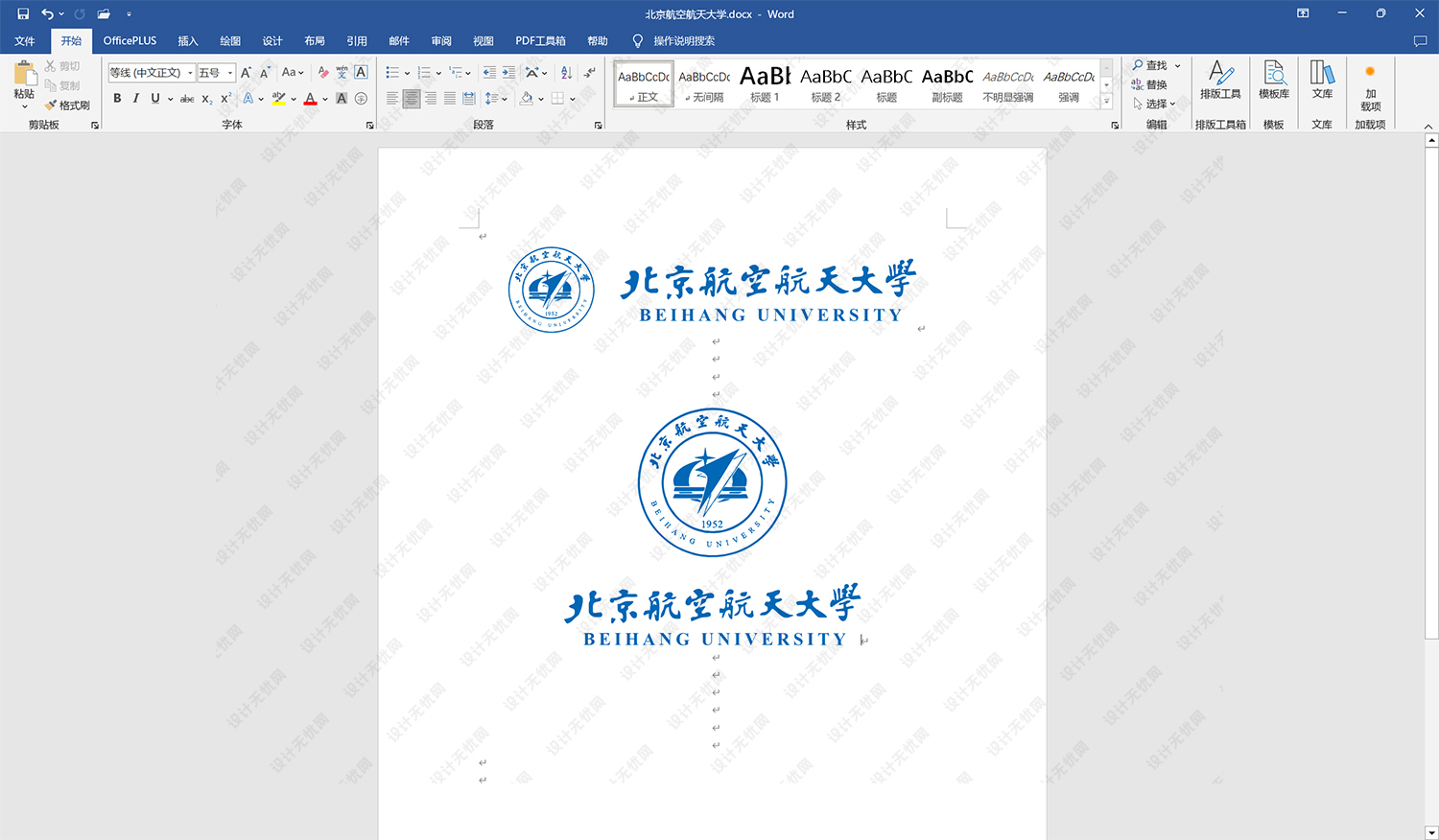Set center paragraph alignment
This screenshot has height=840, width=1439.
[x=412, y=99]
